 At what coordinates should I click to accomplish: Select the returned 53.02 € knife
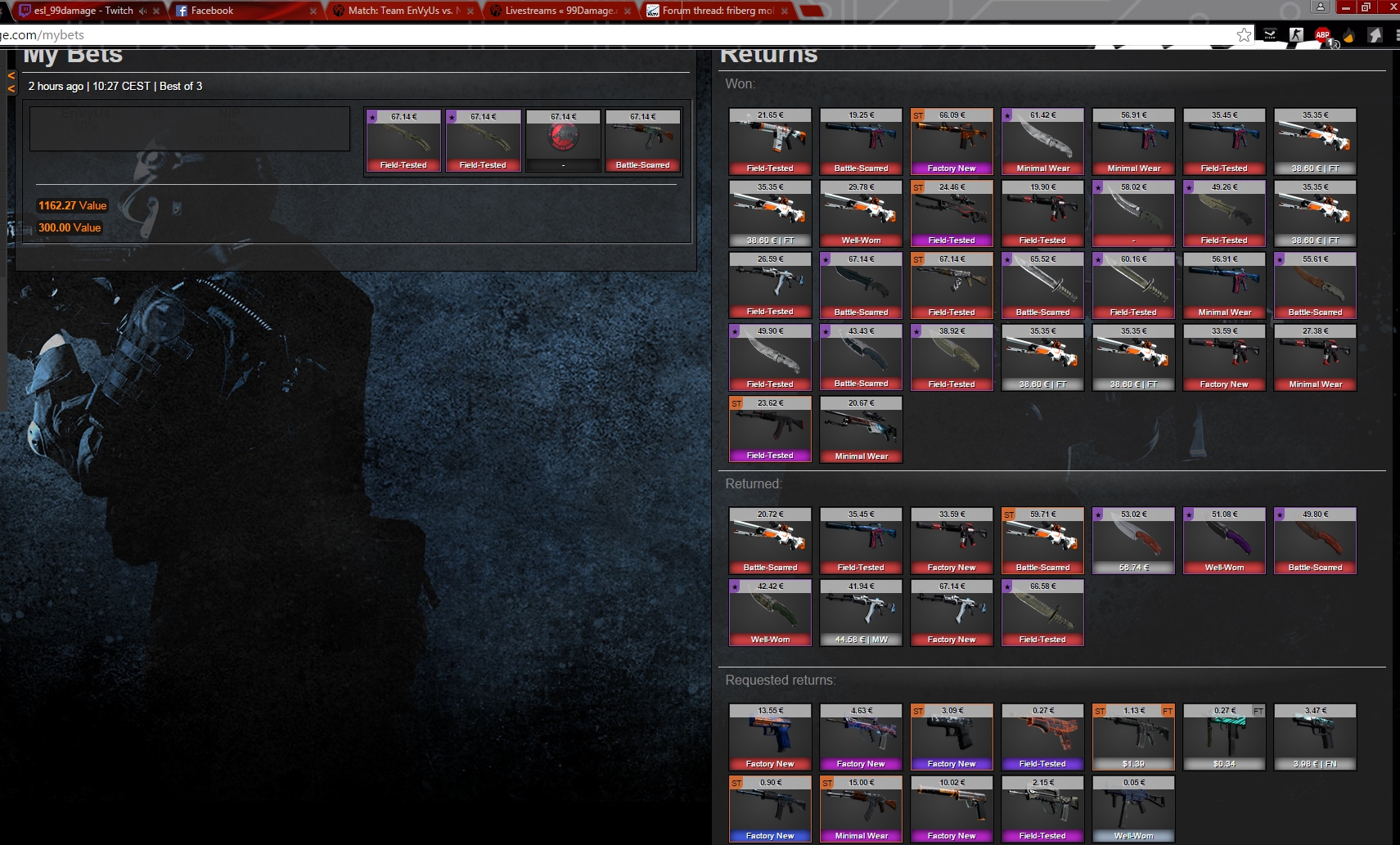[1133, 541]
